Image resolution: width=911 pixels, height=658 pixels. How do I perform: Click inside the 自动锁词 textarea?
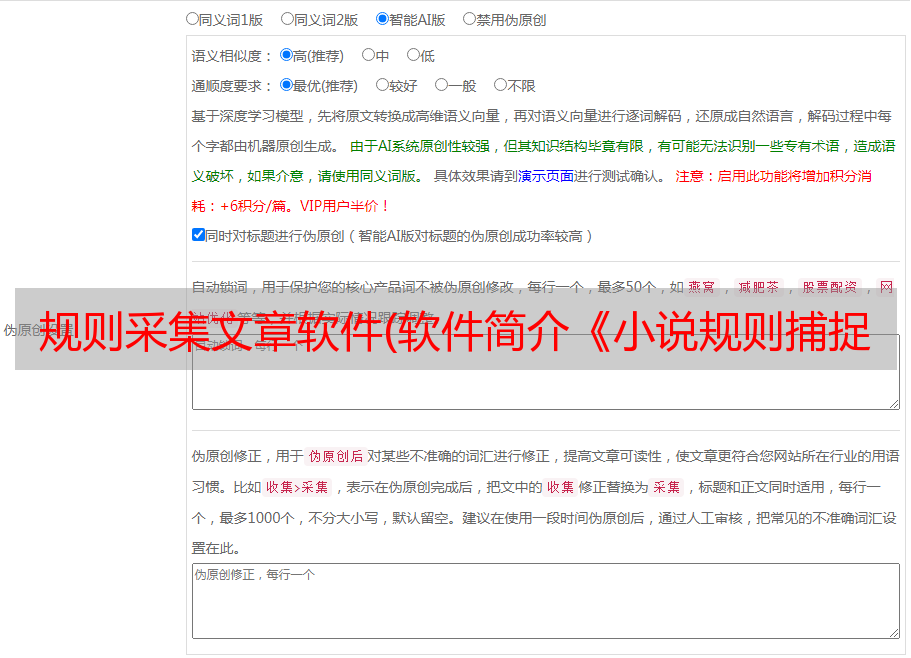pyautogui.click(x=546, y=372)
